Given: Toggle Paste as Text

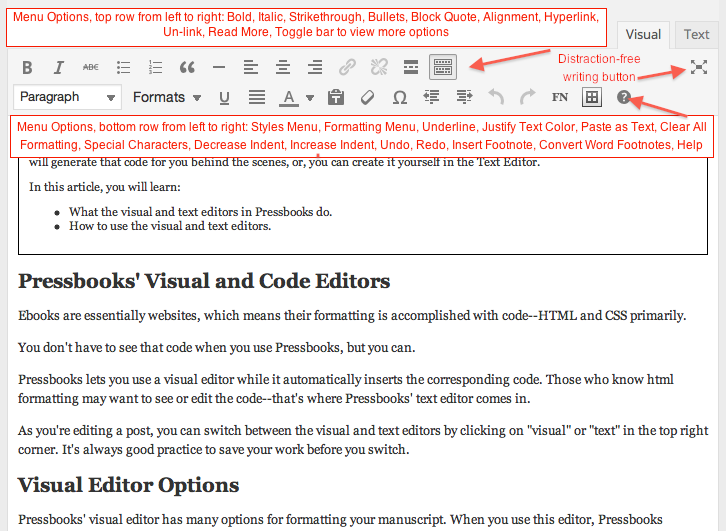Looking at the screenshot, I should (336, 97).
